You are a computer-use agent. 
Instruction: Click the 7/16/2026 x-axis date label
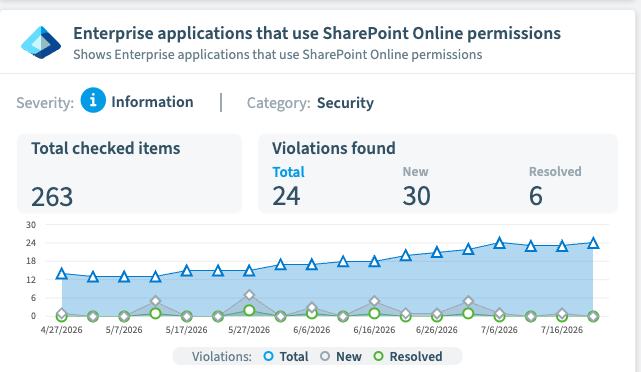point(562,330)
